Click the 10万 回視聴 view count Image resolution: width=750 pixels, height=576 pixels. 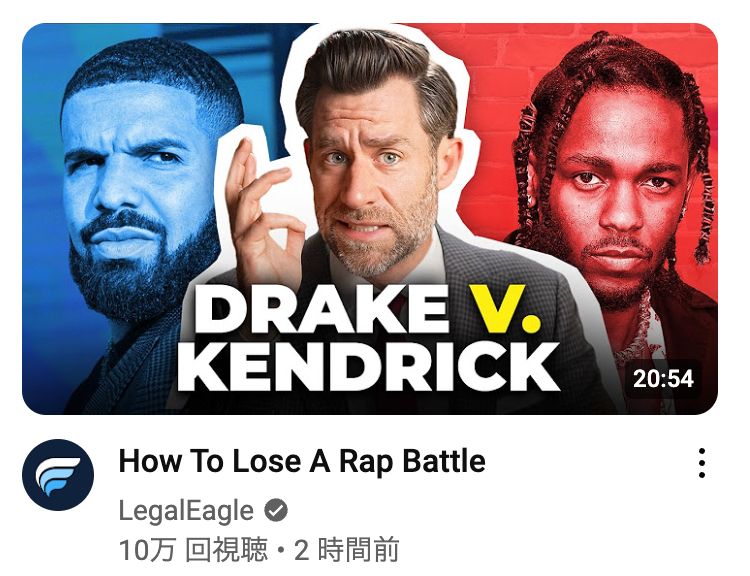point(193,550)
